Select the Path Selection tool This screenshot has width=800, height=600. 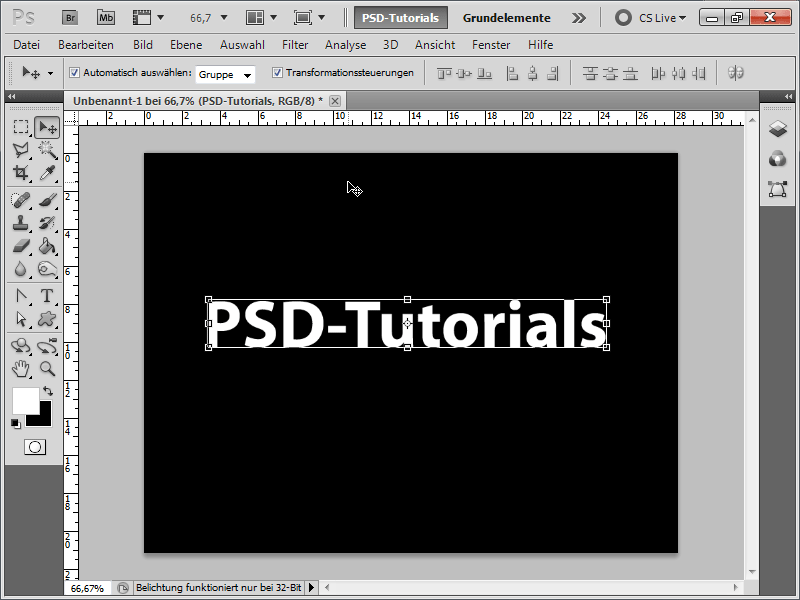point(21,319)
